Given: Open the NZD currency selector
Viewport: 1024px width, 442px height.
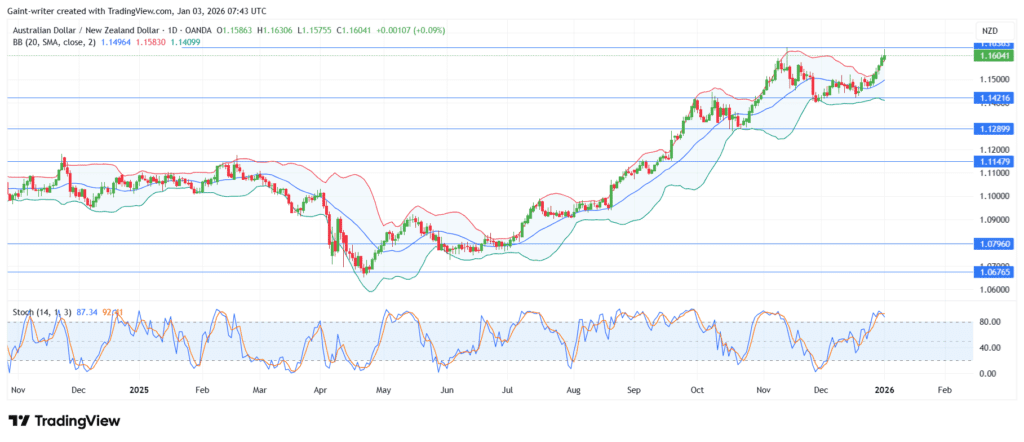Looking at the screenshot, I should pos(989,30).
